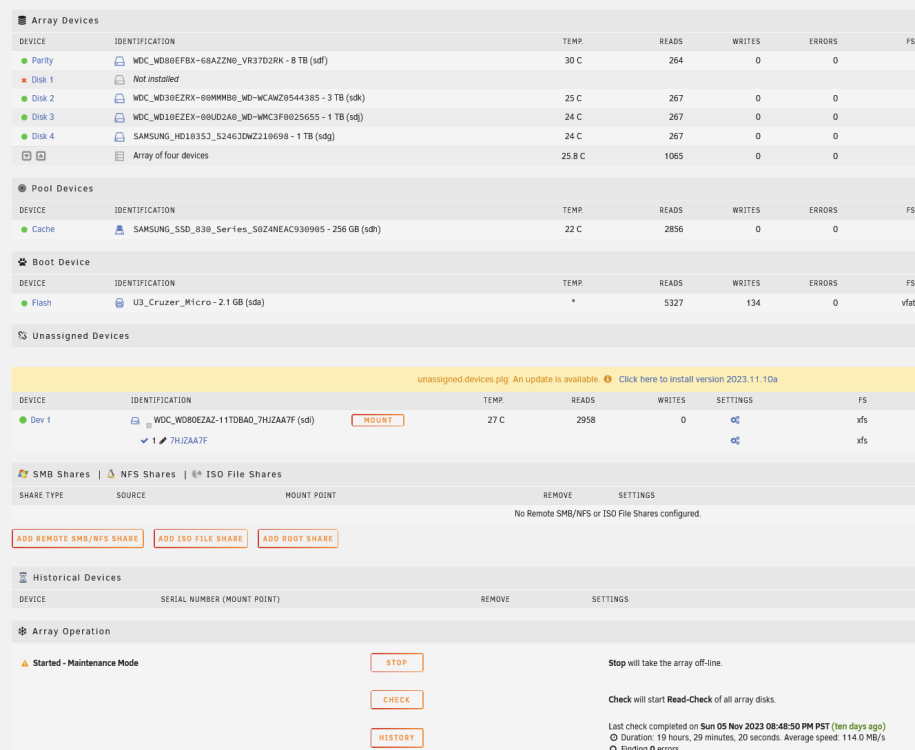915x750 pixels.
Task: Open the Cache pool device link
Action: coord(43,229)
